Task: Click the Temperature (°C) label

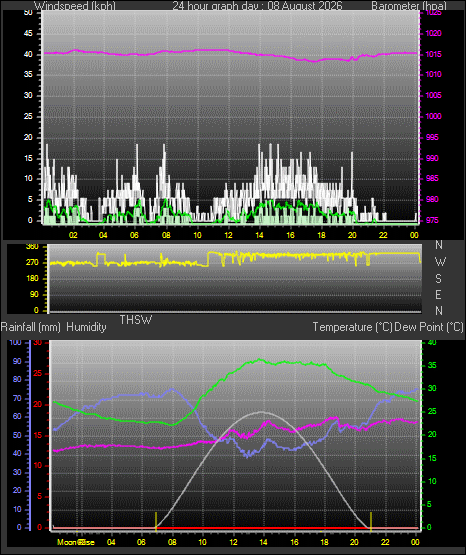Action: (x=352, y=327)
